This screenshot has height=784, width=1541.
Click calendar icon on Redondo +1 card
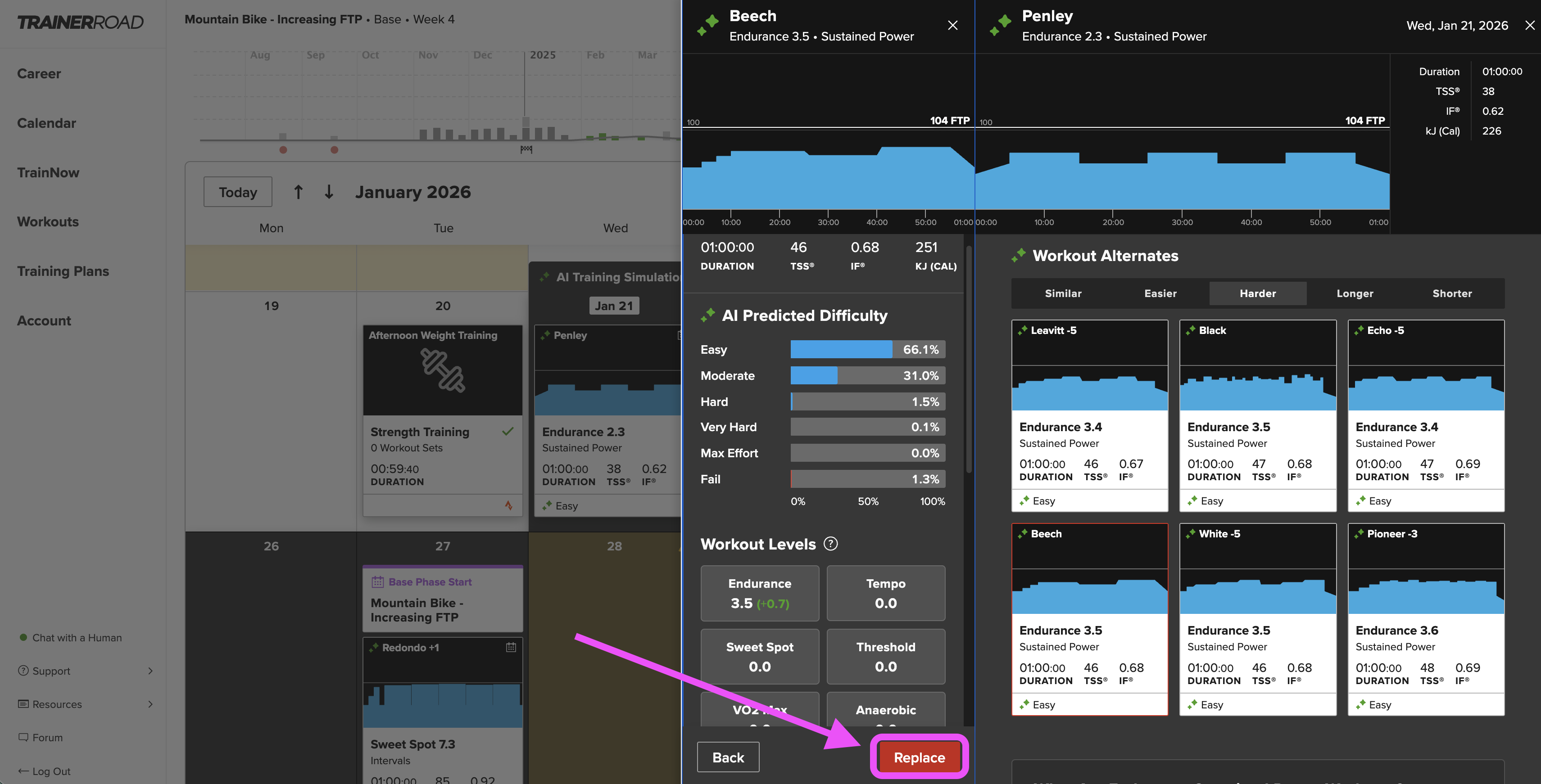[511, 647]
